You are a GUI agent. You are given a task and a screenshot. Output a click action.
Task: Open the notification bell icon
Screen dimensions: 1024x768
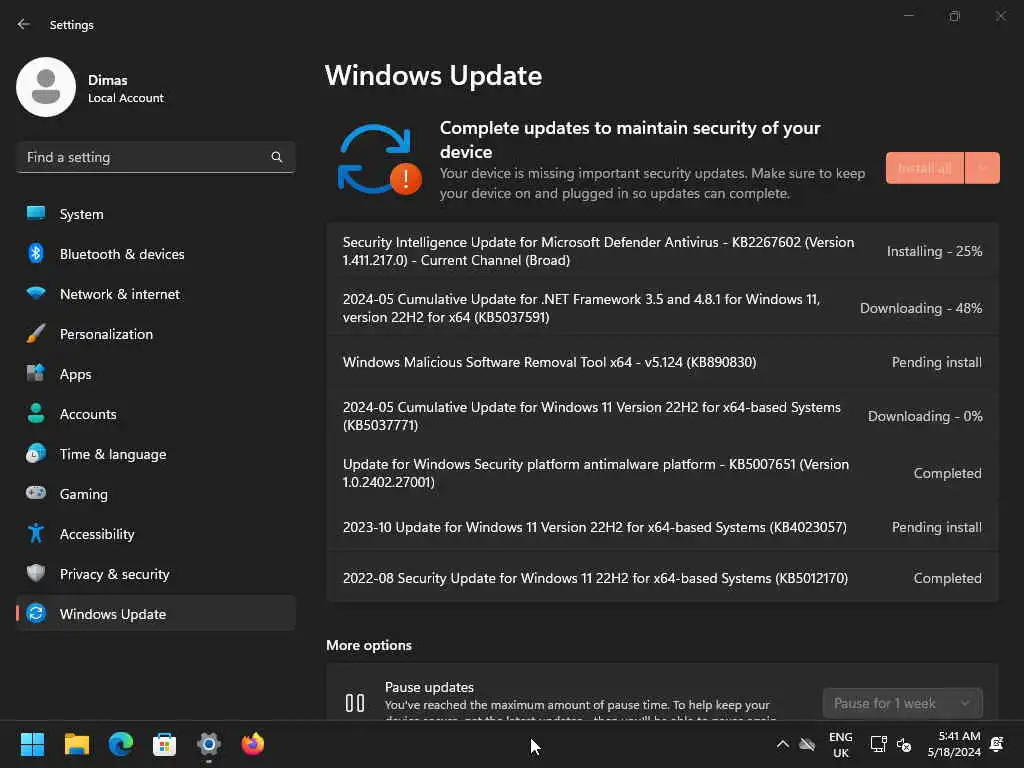pos(997,744)
